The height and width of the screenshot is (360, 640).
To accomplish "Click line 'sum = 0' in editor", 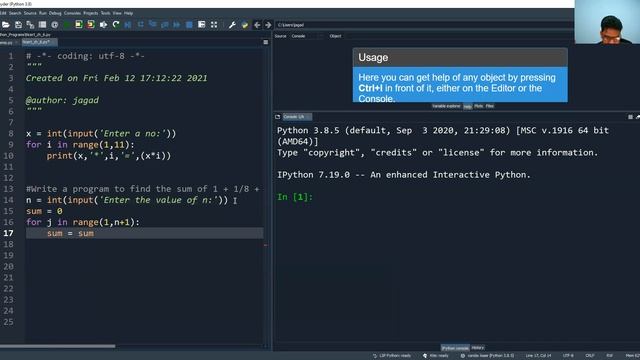I will click(44, 211).
